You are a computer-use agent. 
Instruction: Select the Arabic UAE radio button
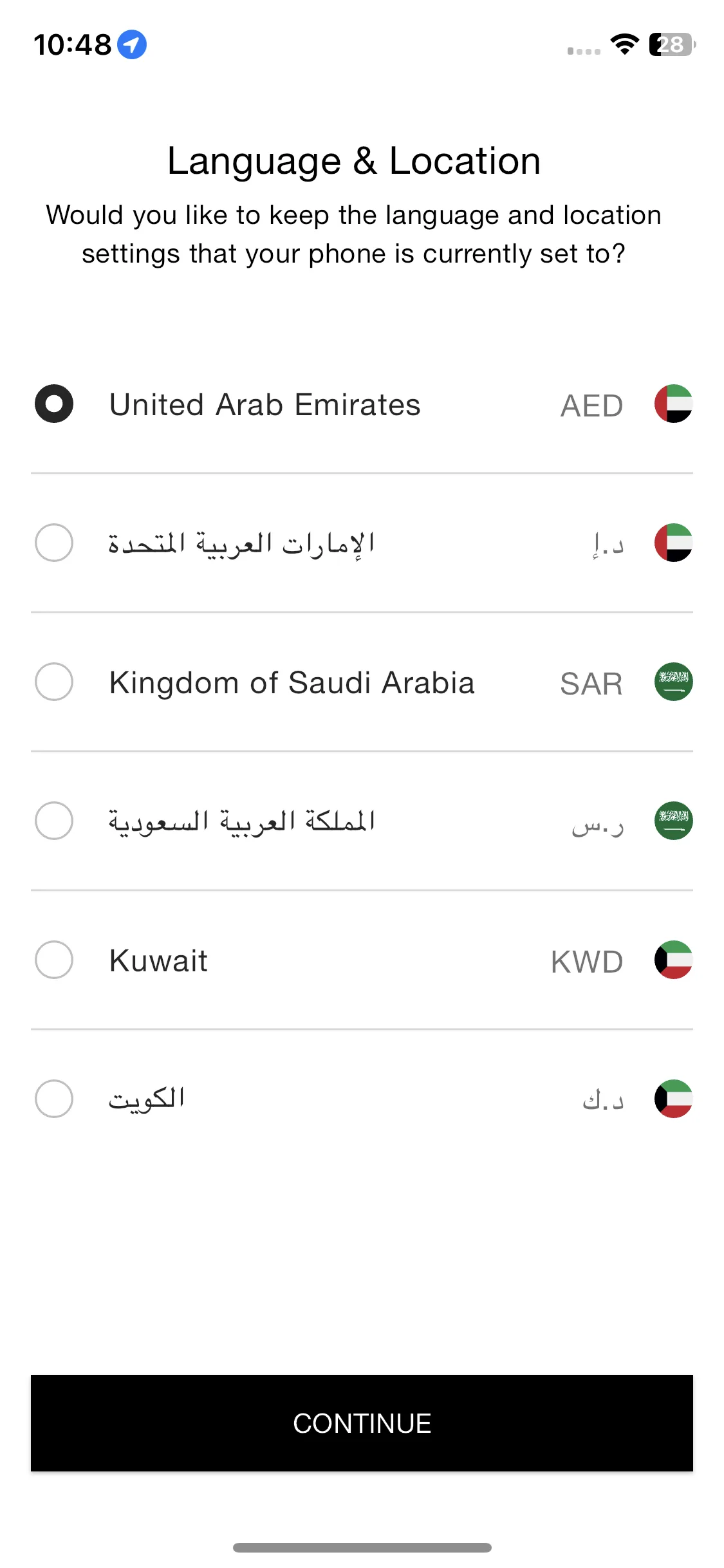coord(54,543)
